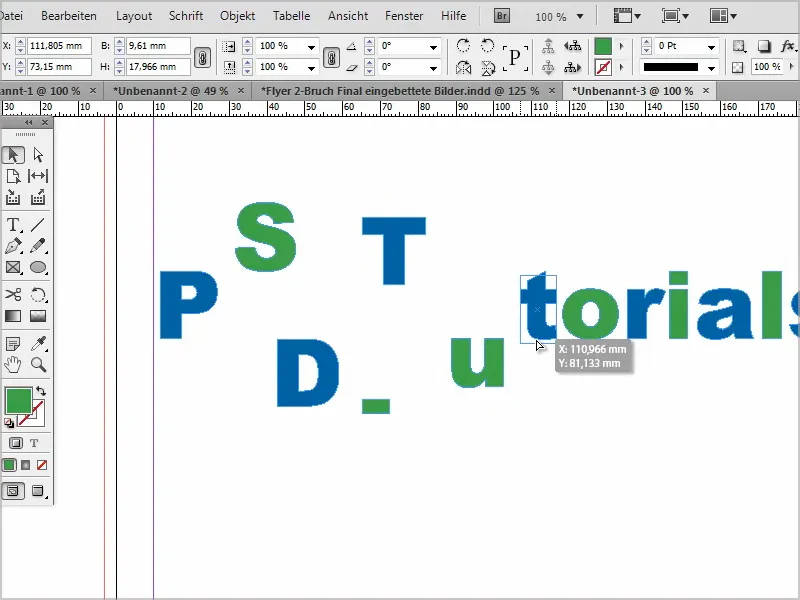Open the Bearbeiten menu
Image resolution: width=800 pixels, height=600 pixels.
coord(69,16)
